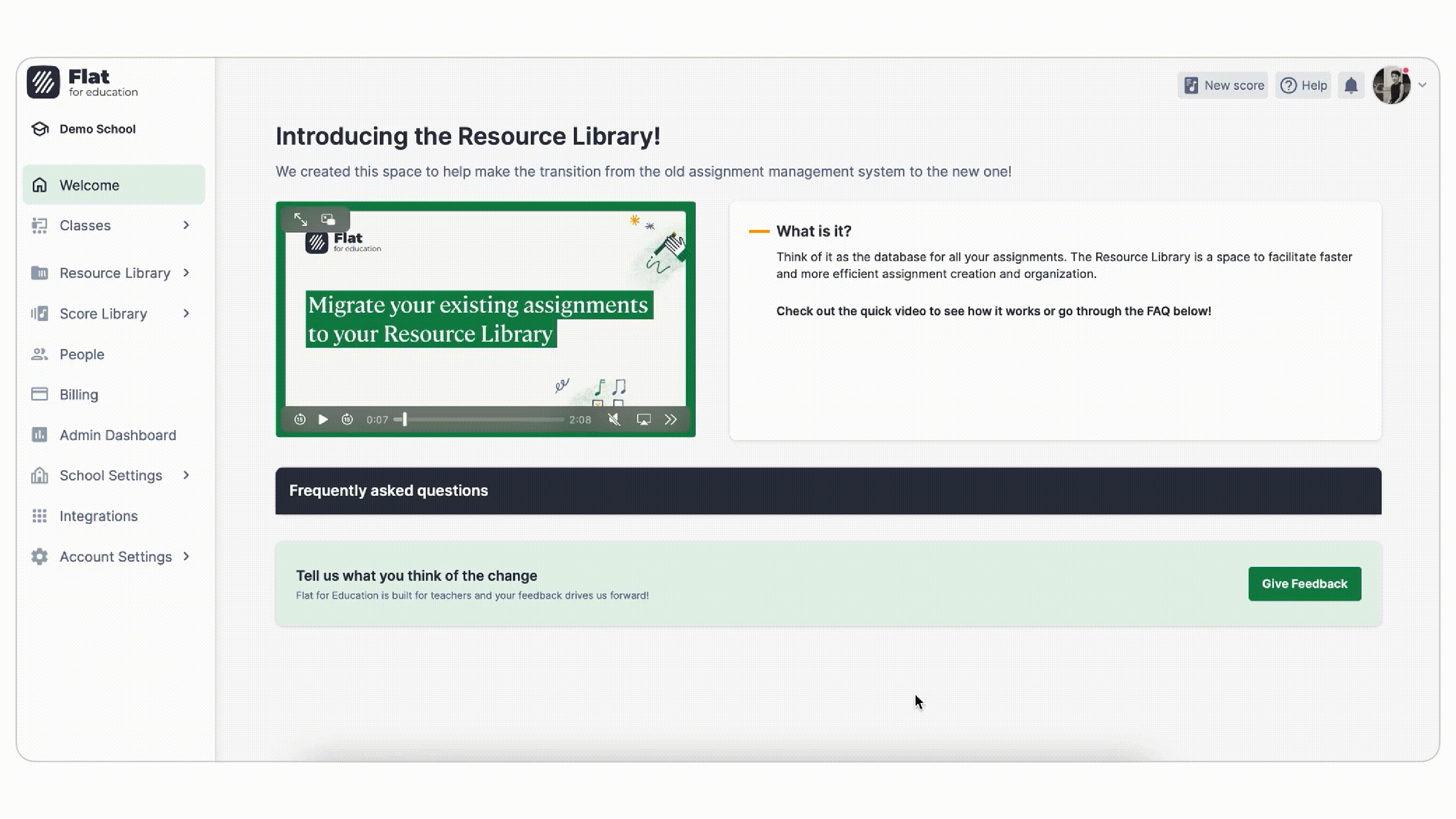The height and width of the screenshot is (819, 1456).
Task: Click 'Tell us what you think' text
Action: point(416,575)
